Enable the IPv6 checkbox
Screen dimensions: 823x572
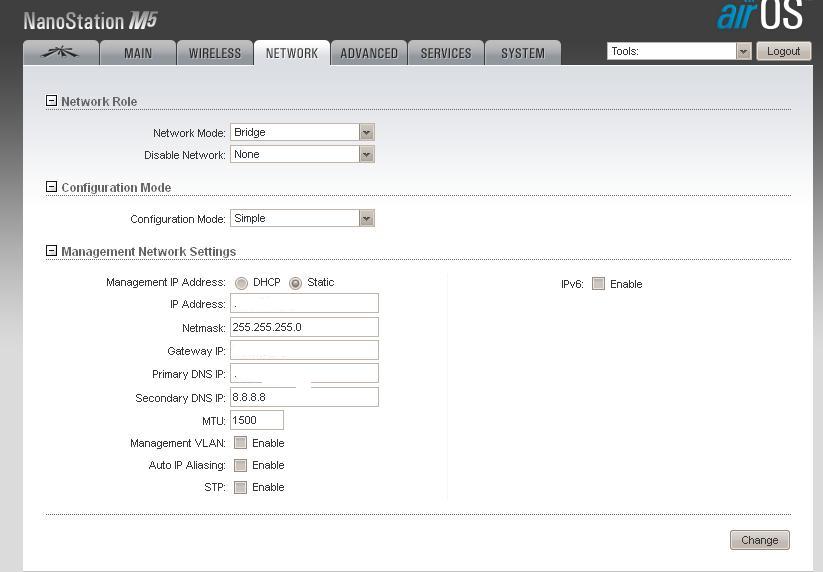598,284
